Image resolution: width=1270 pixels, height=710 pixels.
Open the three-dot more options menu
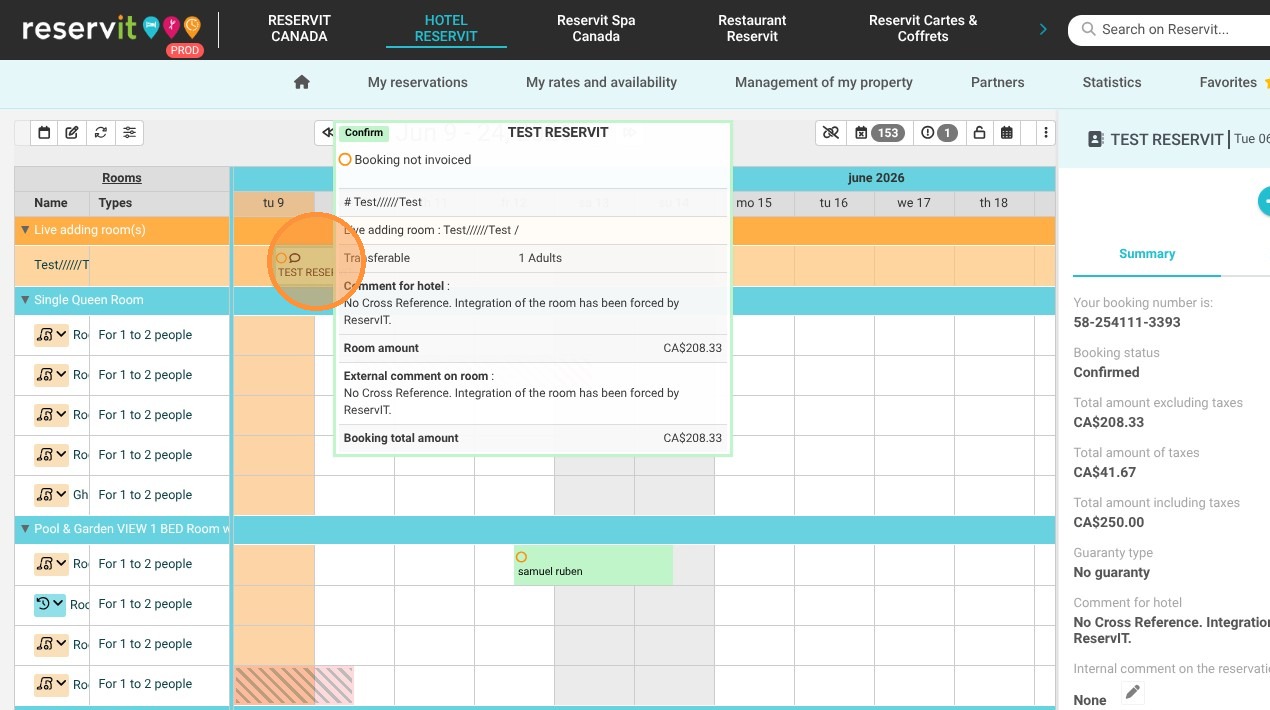click(x=1045, y=132)
